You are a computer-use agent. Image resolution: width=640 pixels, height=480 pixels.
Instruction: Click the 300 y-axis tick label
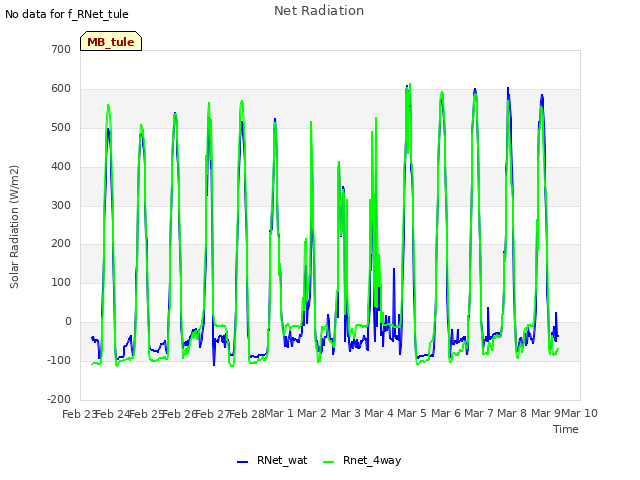[x=61, y=205]
